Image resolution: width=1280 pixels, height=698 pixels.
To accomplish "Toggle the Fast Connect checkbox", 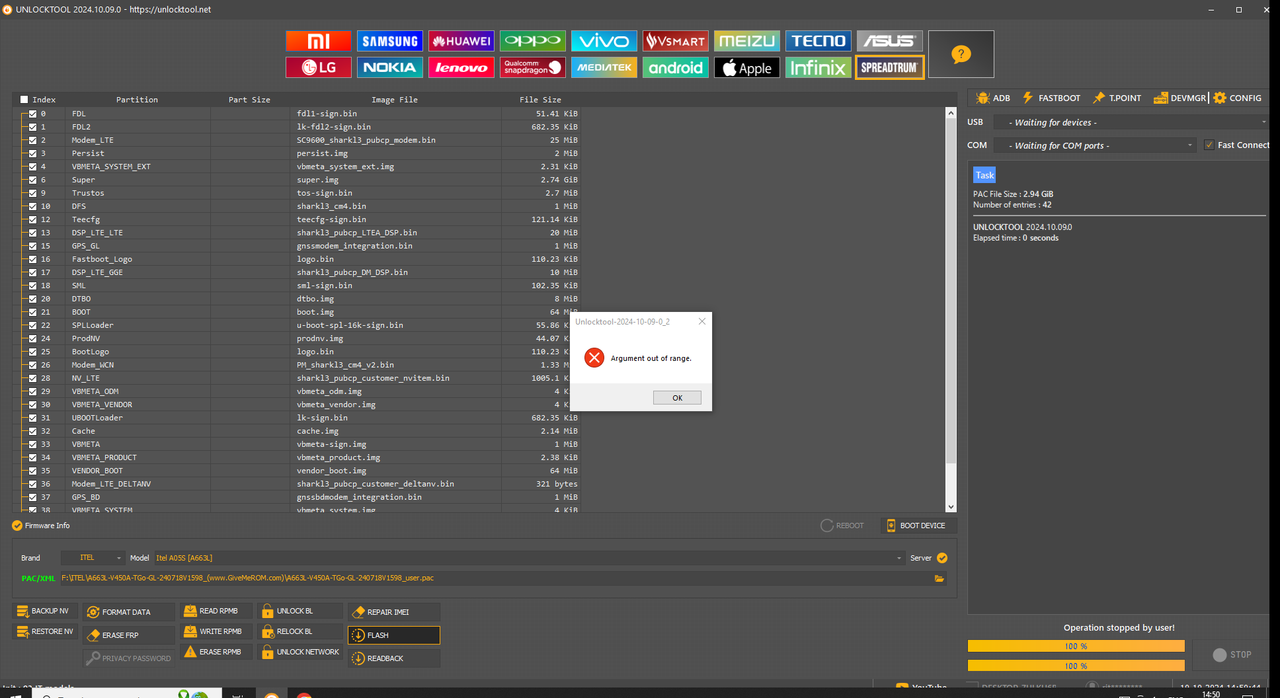I will click(1209, 145).
